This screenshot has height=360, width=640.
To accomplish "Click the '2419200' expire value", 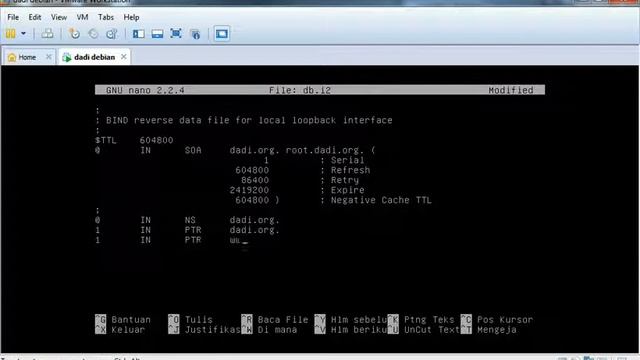I will point(249,190).
